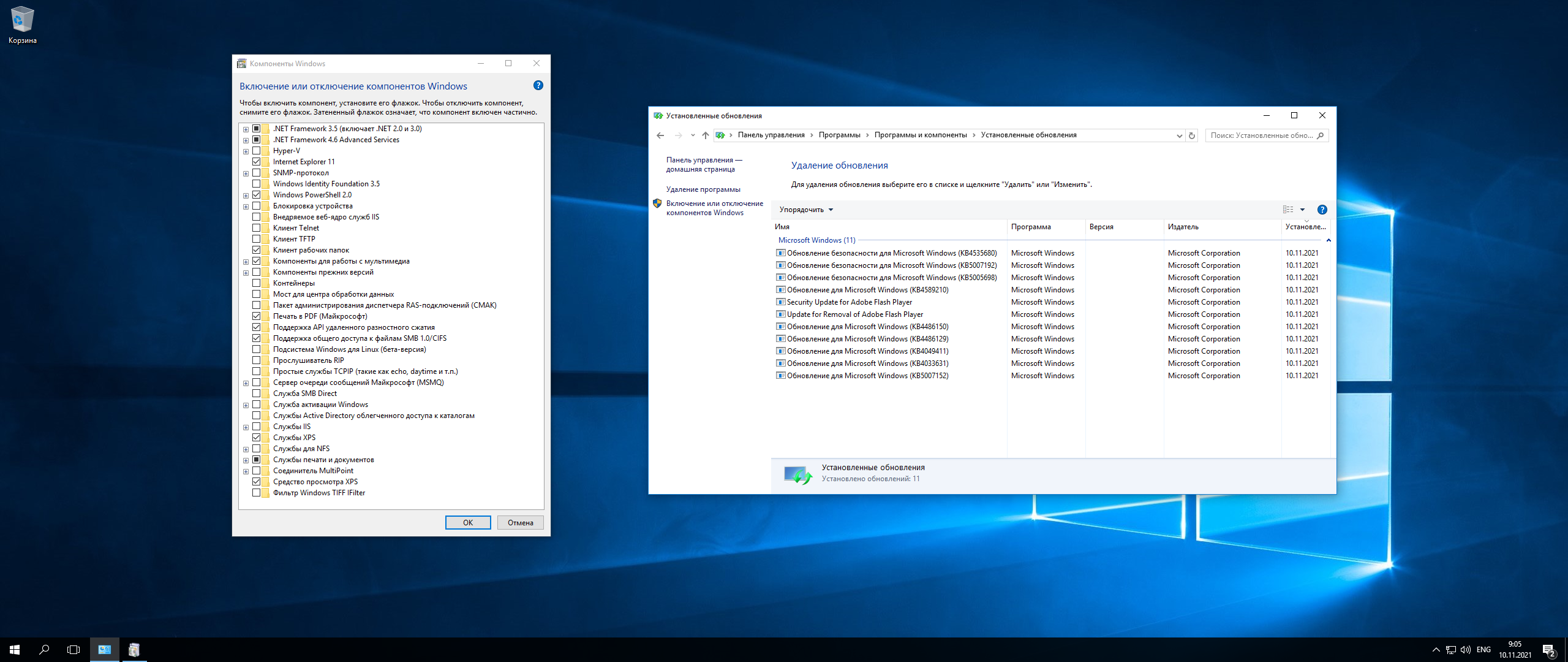Sort by the Имя column header
Image resolution: width=1568 pixels, height=662 pixels.
click(x=889, y=227)
